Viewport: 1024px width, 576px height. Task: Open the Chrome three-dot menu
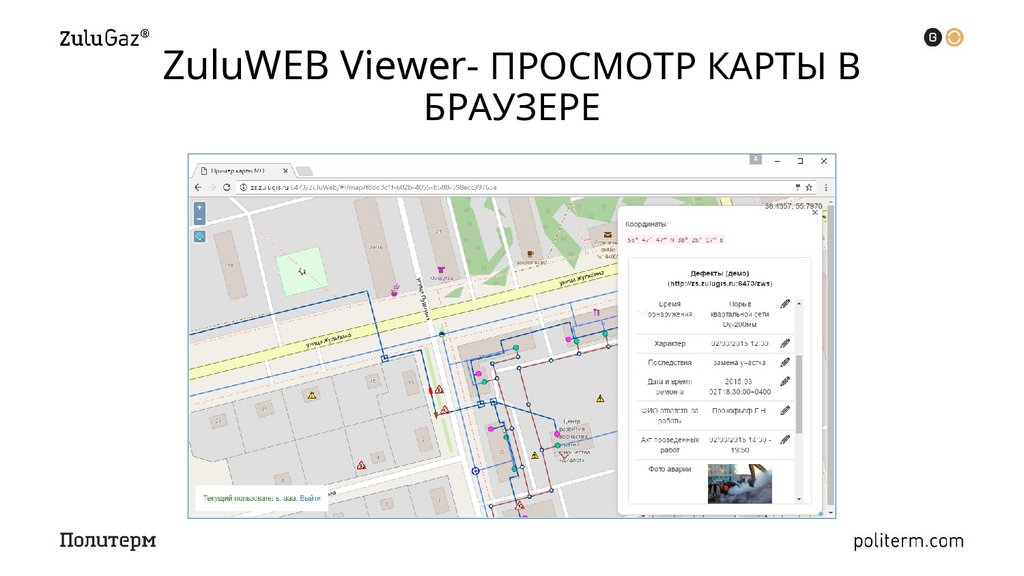(x=824, y=187)
